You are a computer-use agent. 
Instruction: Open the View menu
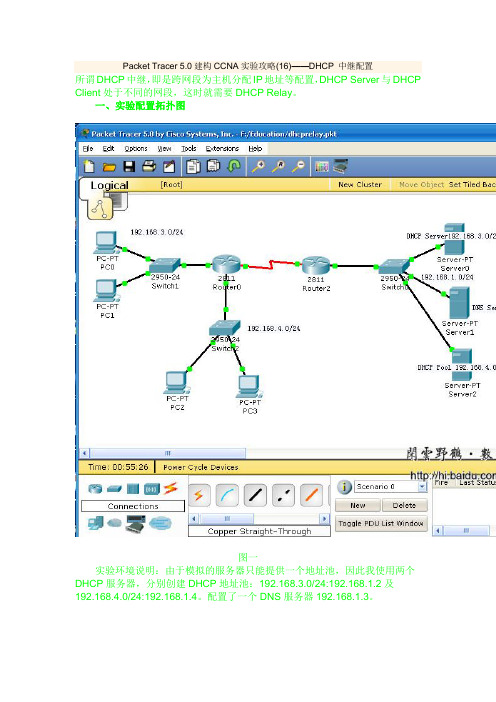(x=164, y=149)
